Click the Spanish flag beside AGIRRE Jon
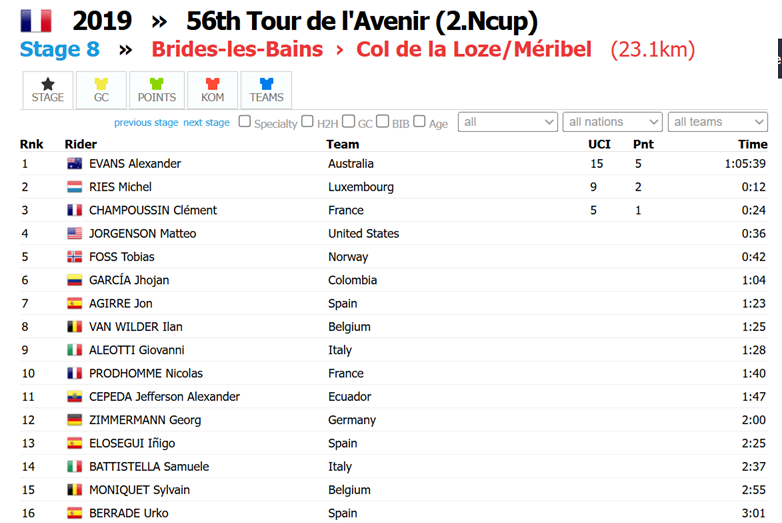Viewport: 782px width, 523px height. click(74, 304)
